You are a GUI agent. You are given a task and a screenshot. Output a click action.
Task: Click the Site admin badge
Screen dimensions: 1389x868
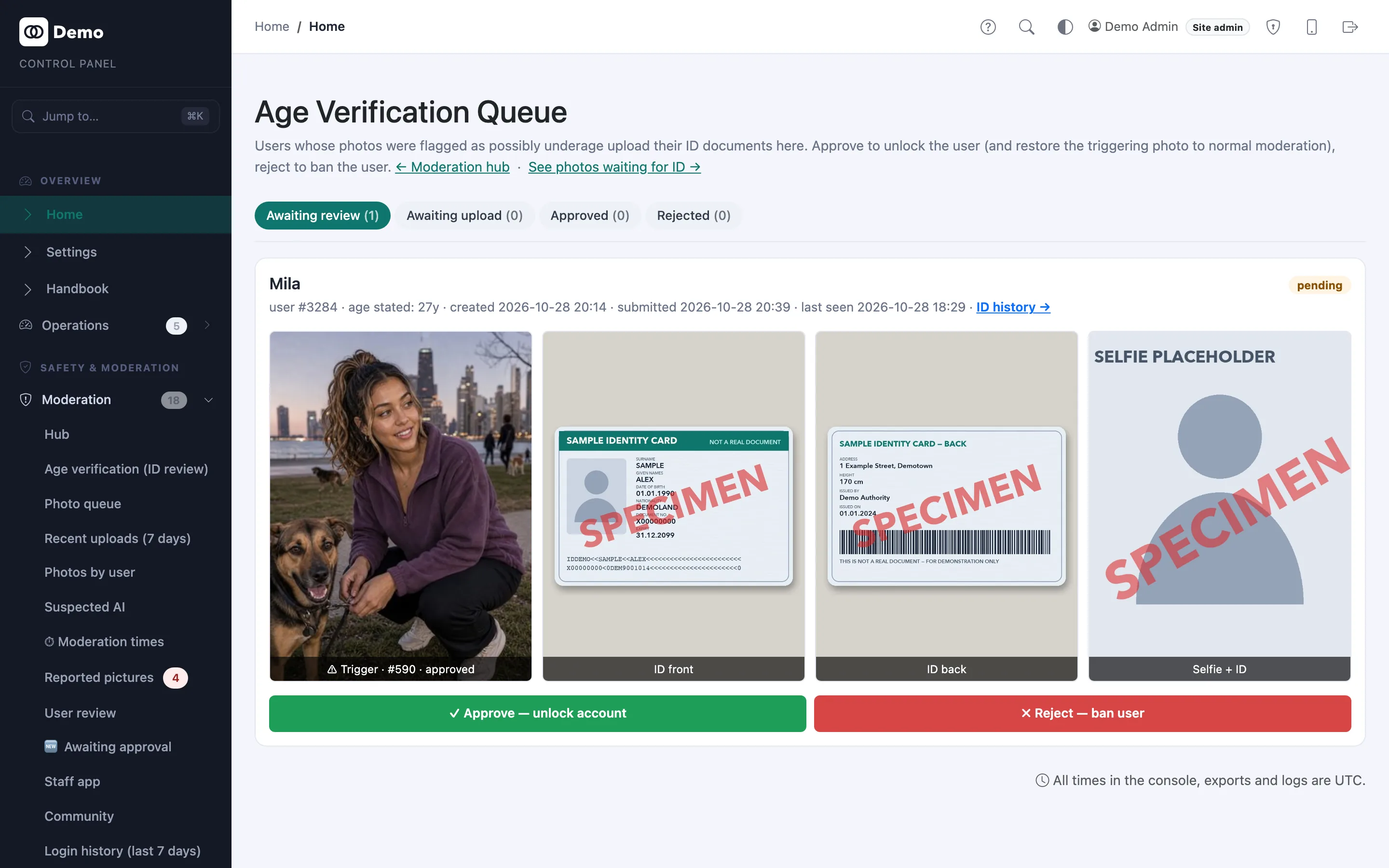(1217, 27)
